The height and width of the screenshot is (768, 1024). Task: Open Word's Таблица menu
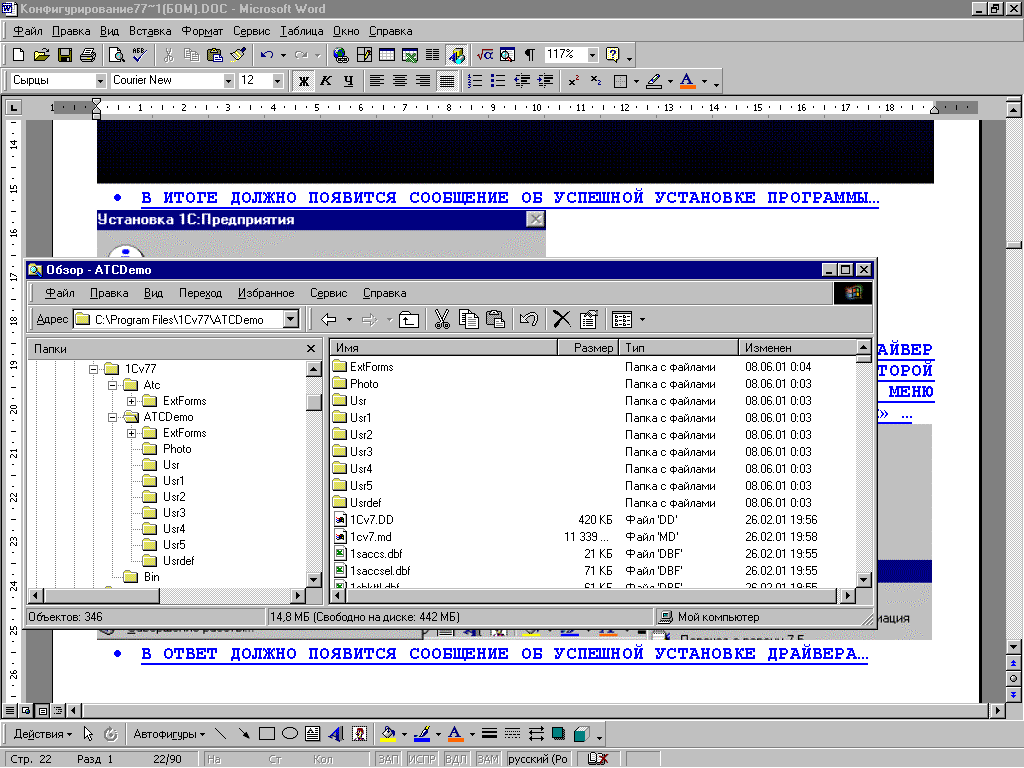tap(301, 31)
